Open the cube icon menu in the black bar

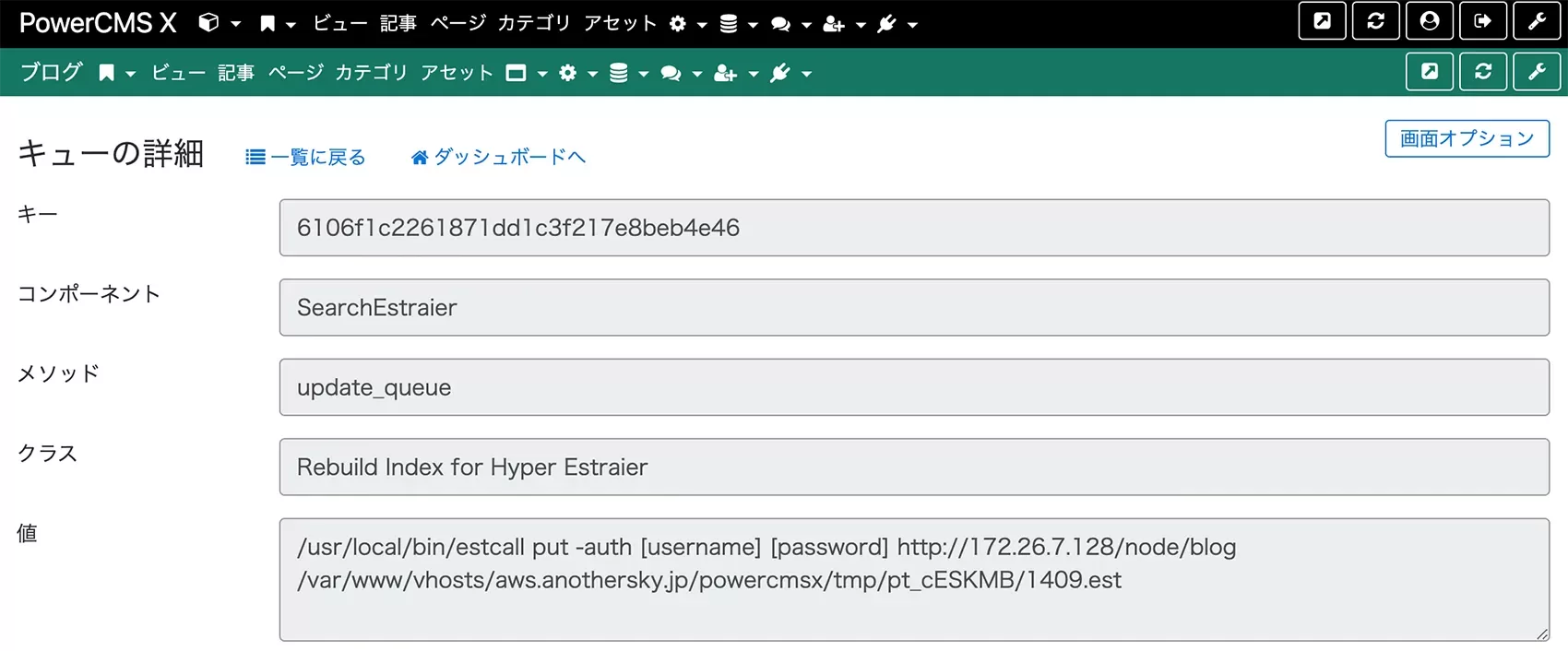click(209, 23)
